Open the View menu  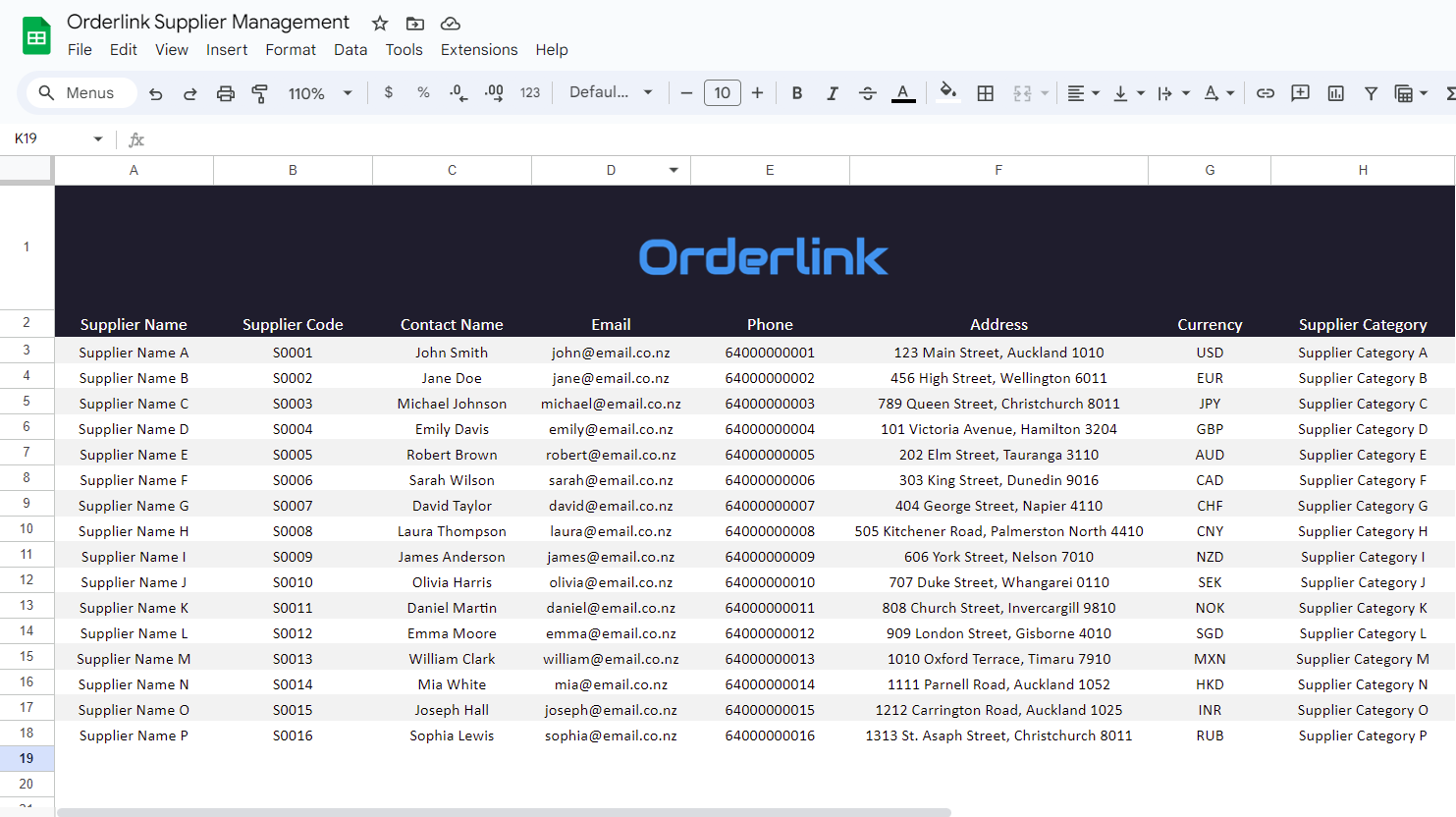point(172,50)
